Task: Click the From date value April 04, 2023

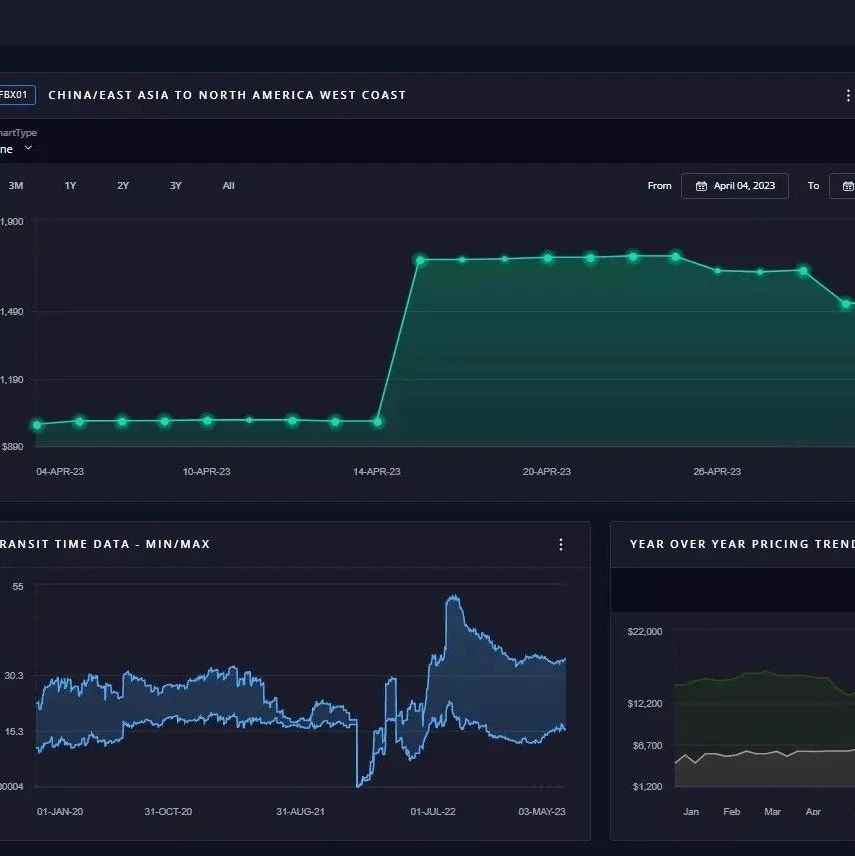Action: point(744,186)
